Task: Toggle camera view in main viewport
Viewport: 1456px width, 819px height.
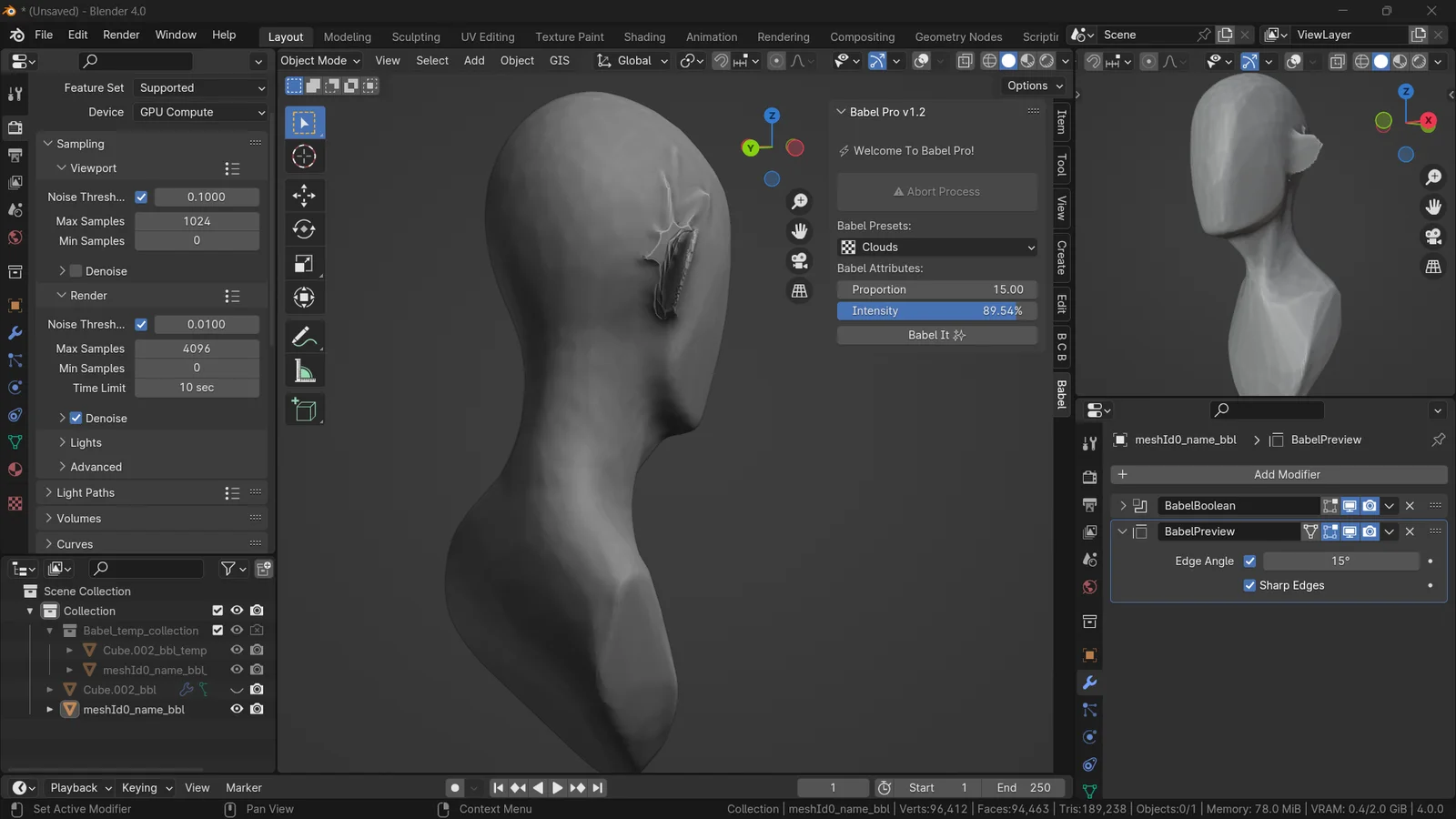Action: point(799,261)
